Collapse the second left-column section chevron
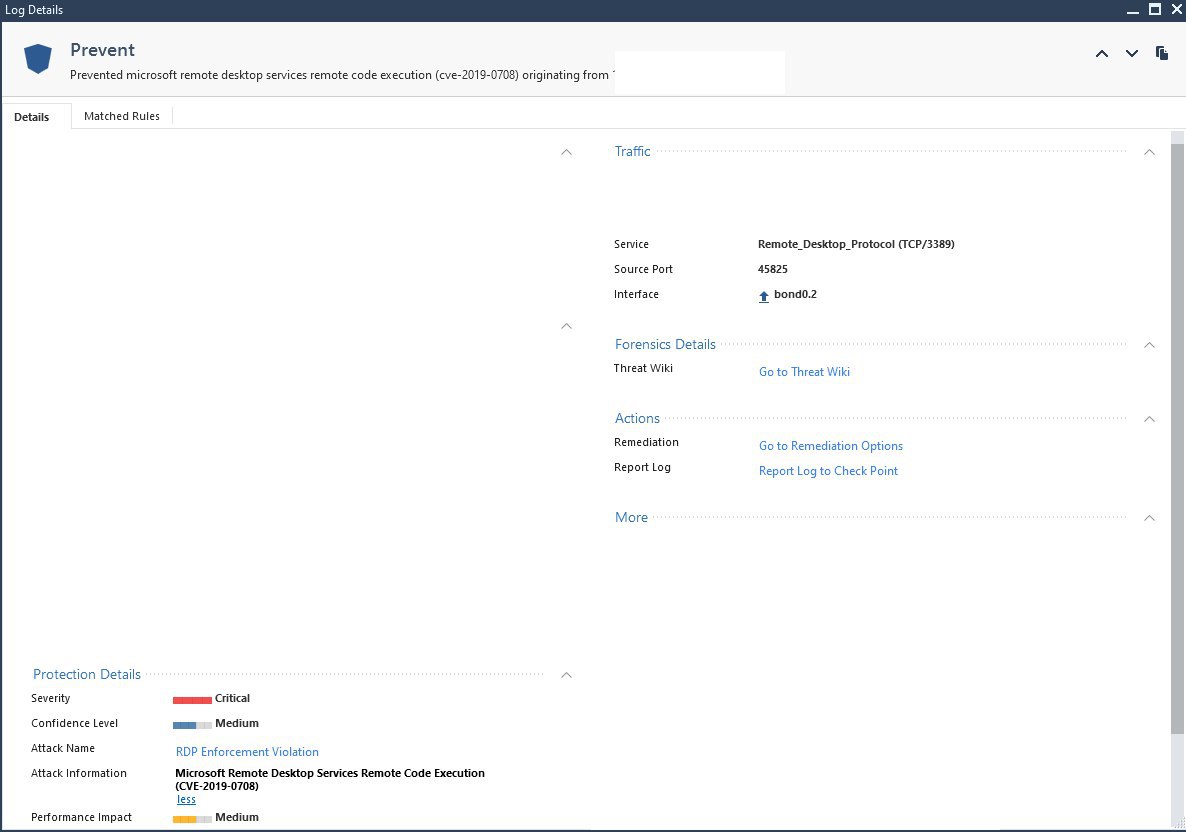Image resolution: width=1186 pixels, height=832 pixels. [567, 326]
